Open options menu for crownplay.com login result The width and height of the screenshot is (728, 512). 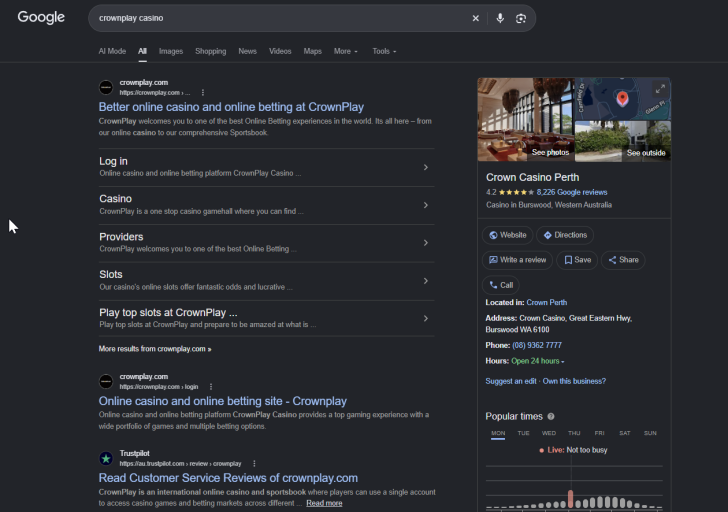click(x=211, y=387)
